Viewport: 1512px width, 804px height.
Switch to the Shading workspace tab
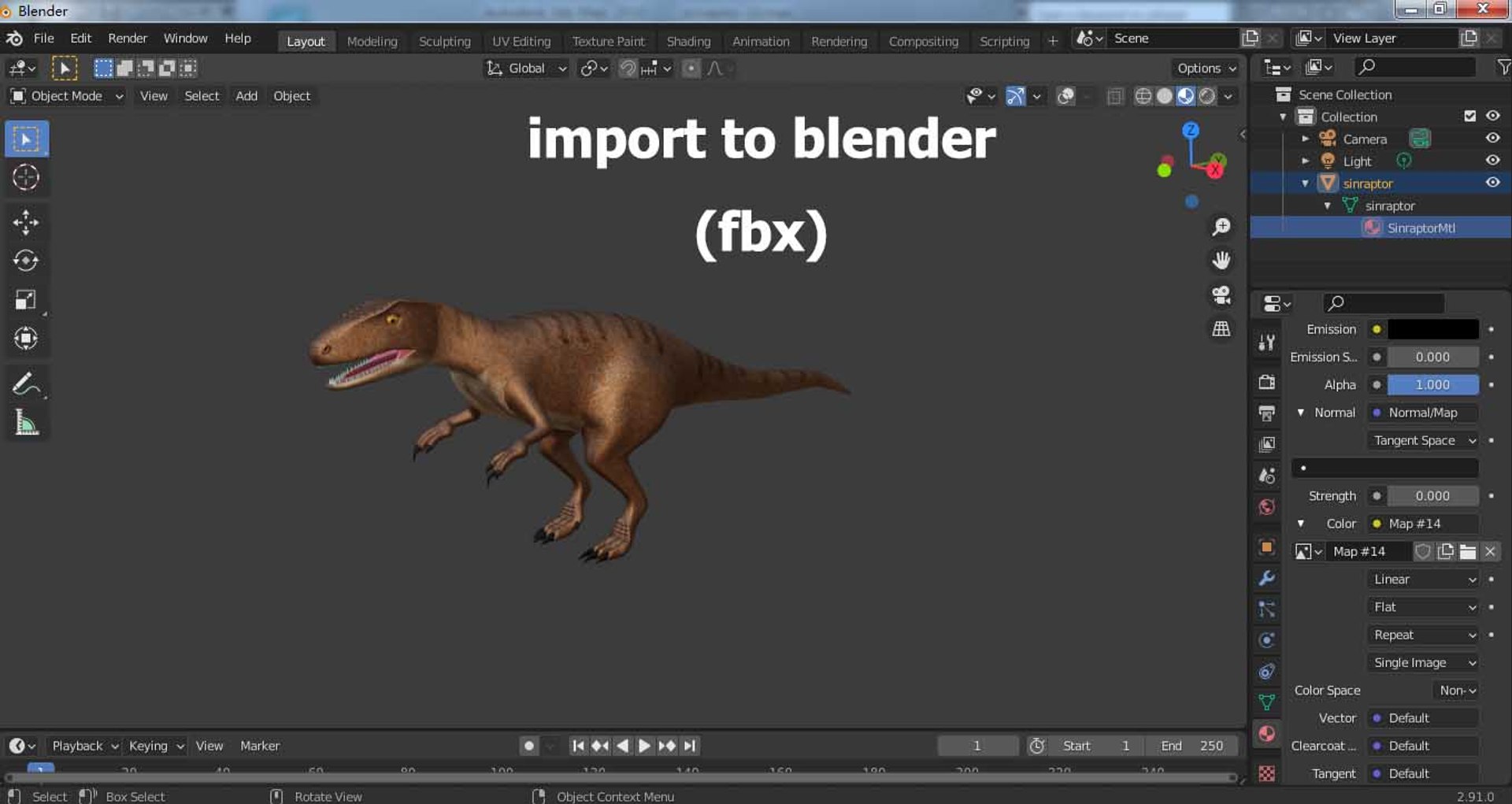(x=688, y=42)
